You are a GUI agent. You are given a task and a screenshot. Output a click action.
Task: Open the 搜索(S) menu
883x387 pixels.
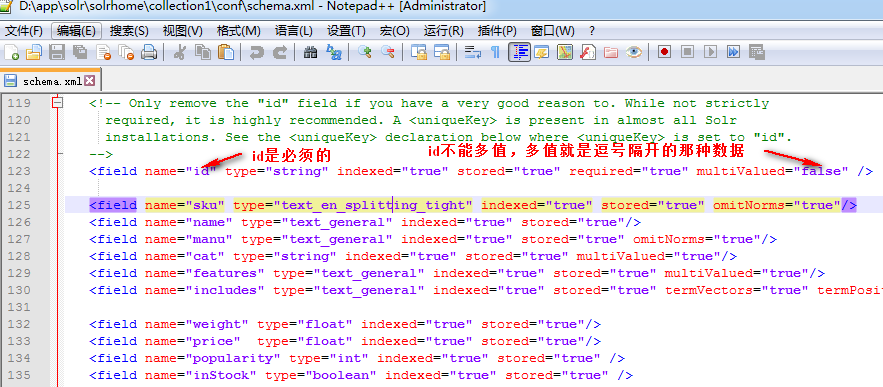[129, 30]
